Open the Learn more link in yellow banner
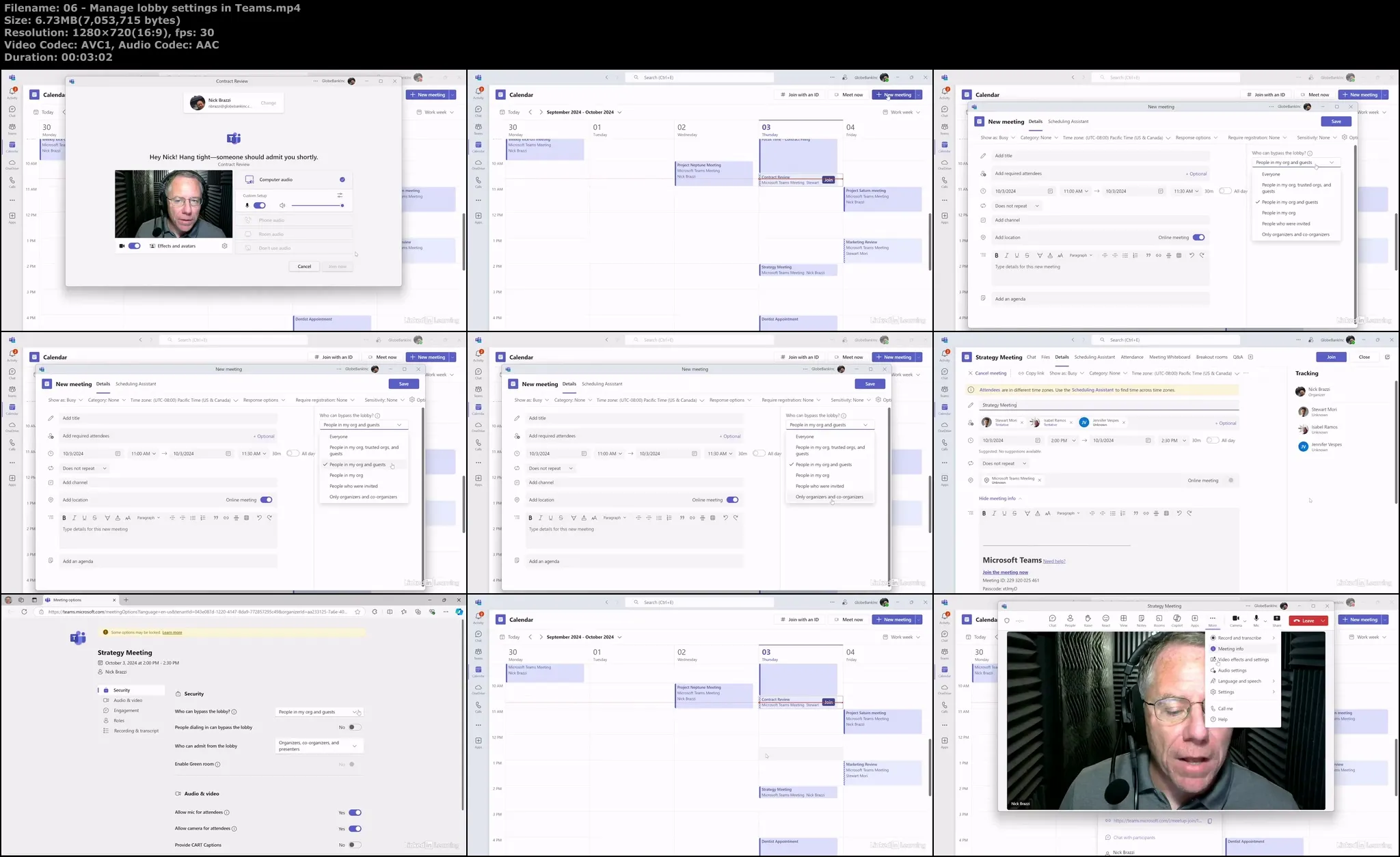This screenshot has height=857, width=1400. 172,632
